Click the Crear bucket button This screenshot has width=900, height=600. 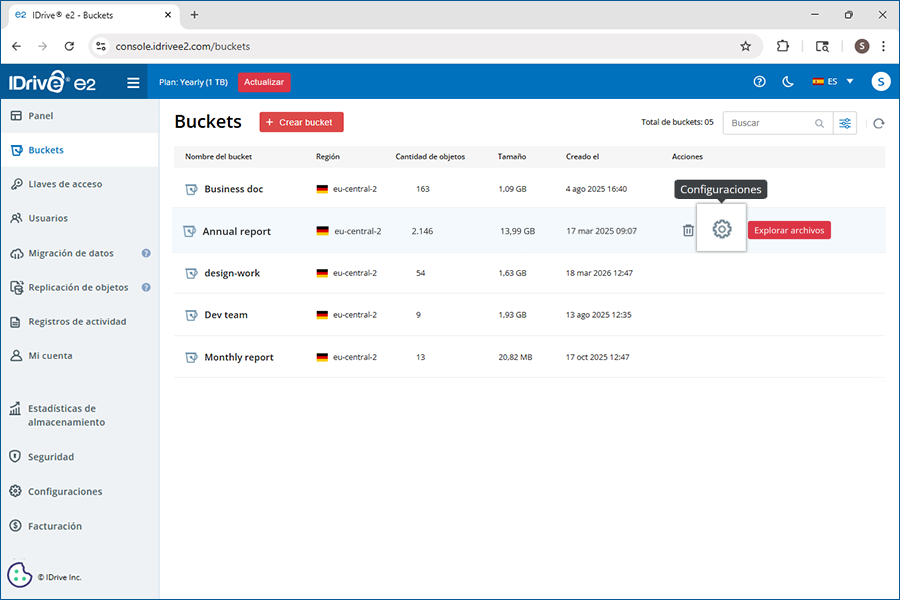(301, 122)
